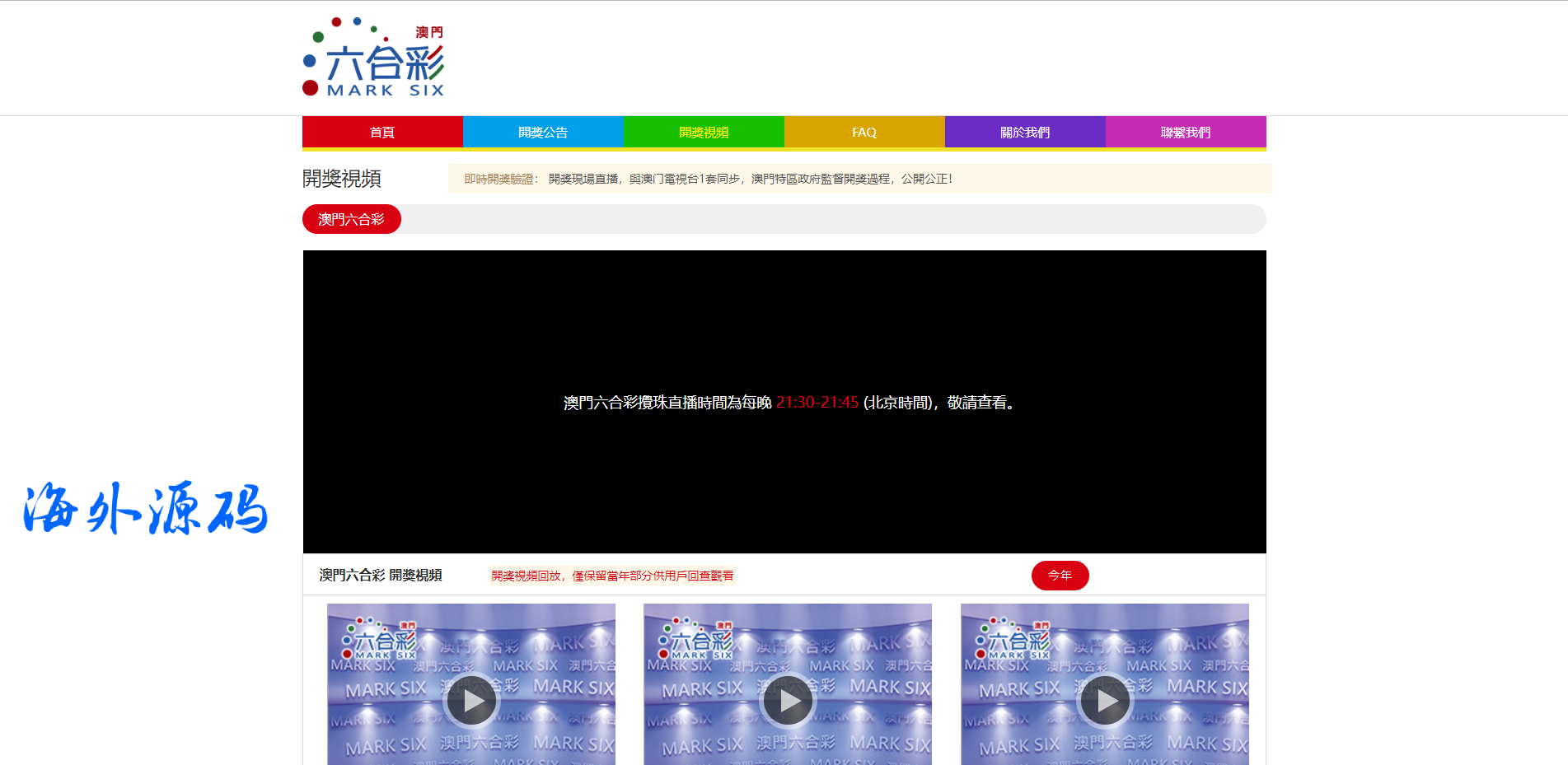The height and width of the screenshot is (765, 1568).
Task: Click the red 開獎視頻回放 notice text
Action: [x=612, y=576]
